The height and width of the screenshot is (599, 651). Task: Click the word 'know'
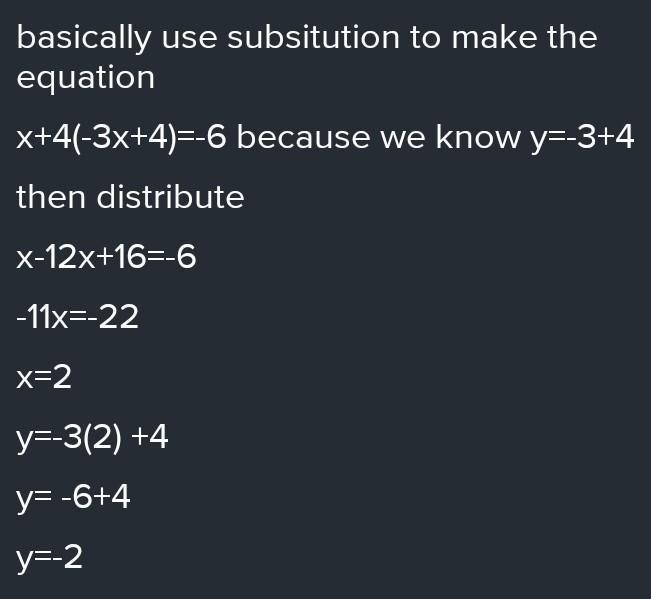click(478, 137)
